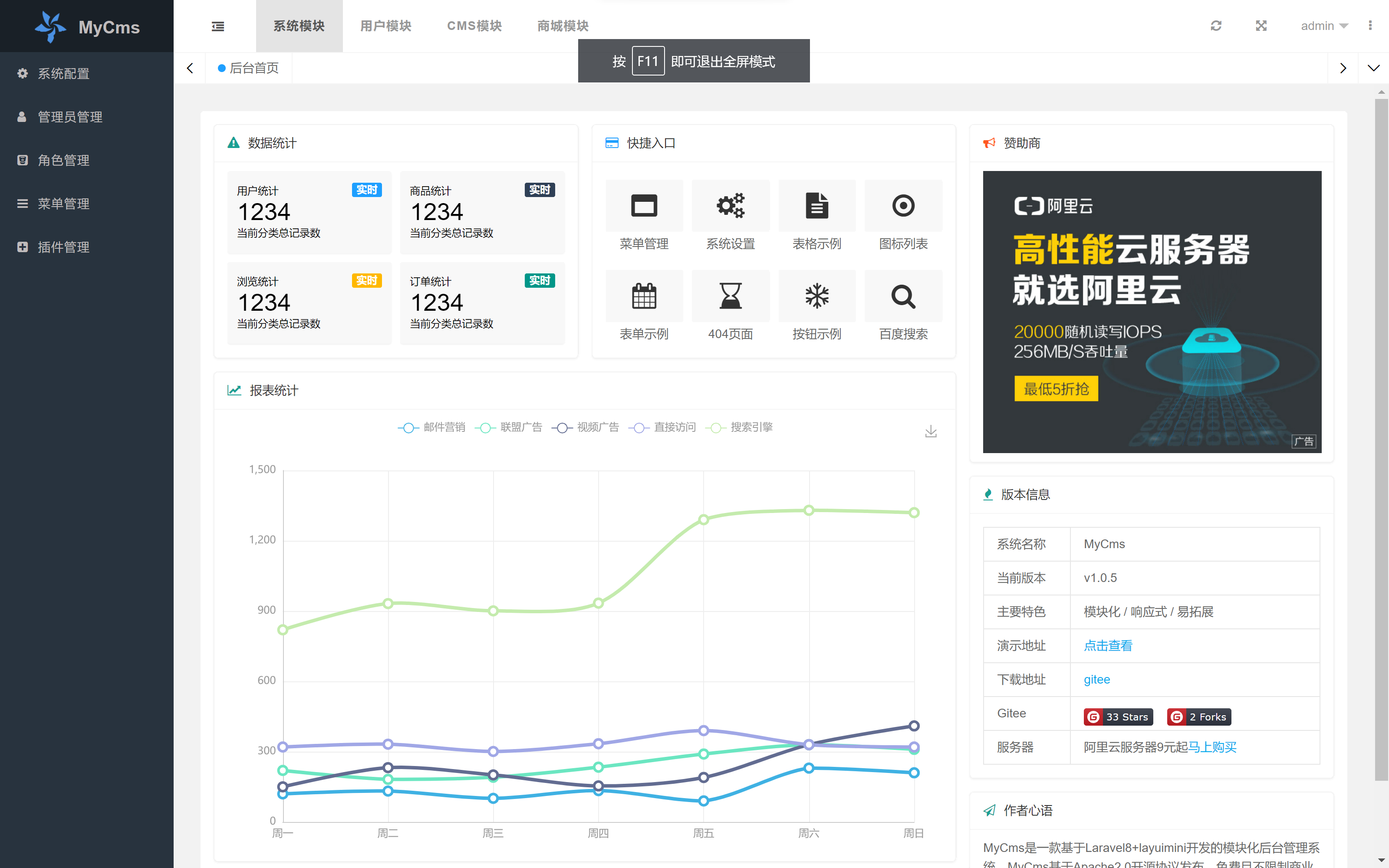Click the 33 Stars Gitee badge
Screen dimensions: 1389x868
(1118, 717)
